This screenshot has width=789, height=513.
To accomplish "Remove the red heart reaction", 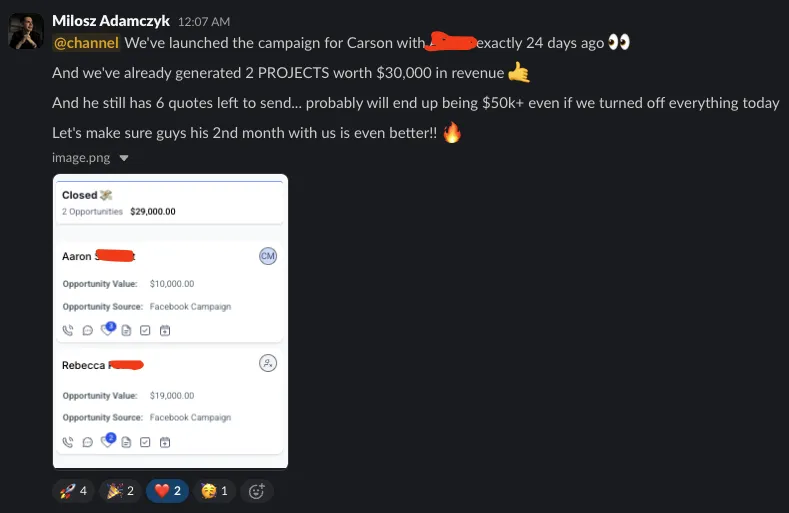I will [168, 491].
